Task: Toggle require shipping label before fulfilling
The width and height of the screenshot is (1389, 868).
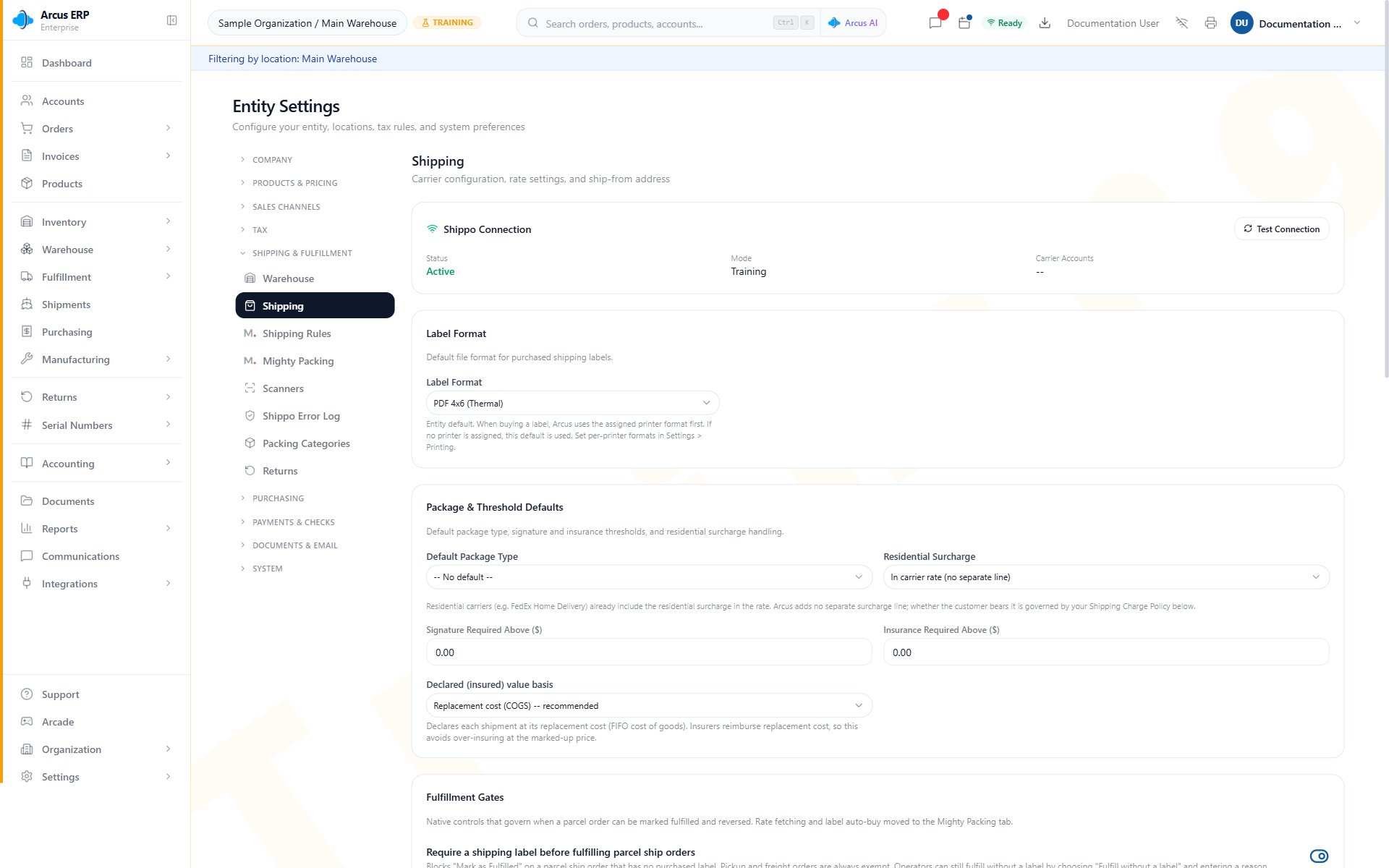Action: coord(1319,856)
